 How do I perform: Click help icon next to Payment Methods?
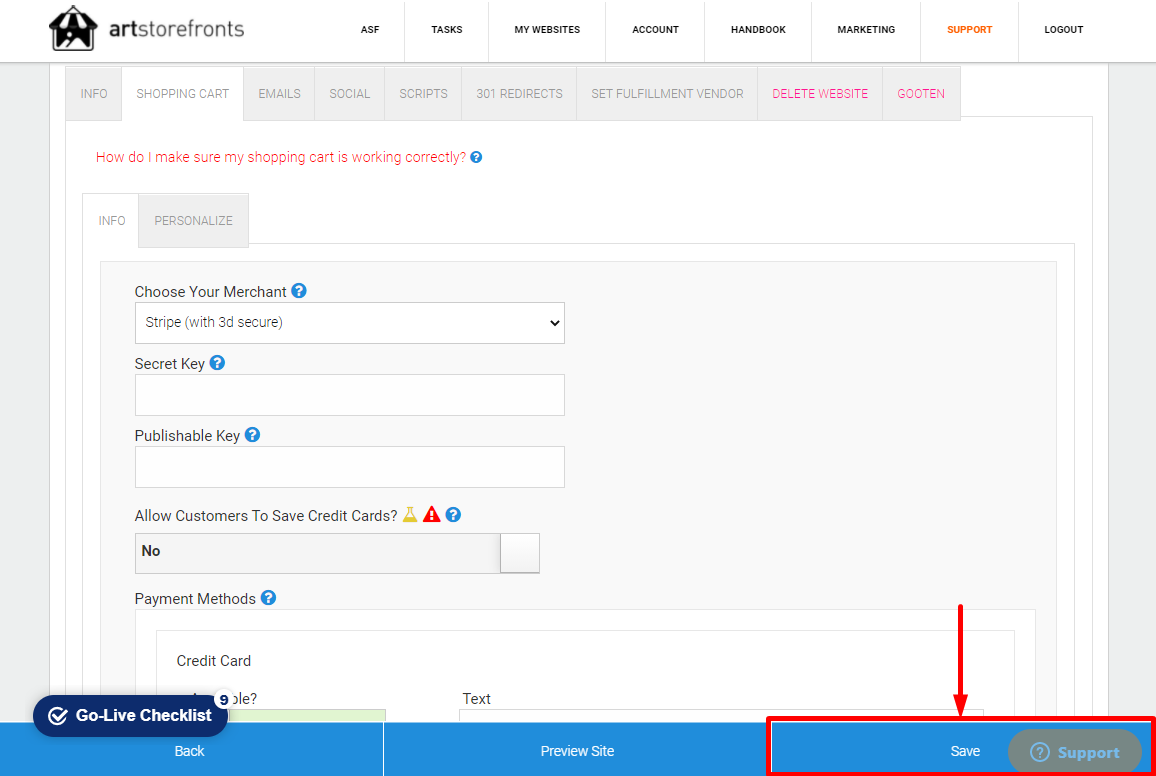click(268, 598)
